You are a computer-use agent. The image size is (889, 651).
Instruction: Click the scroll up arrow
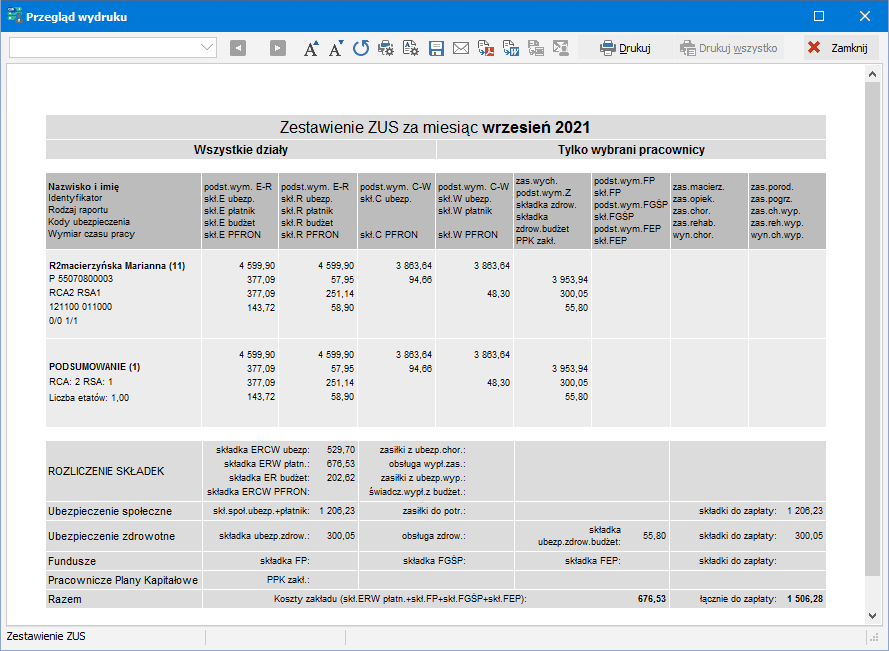point(872,74)
